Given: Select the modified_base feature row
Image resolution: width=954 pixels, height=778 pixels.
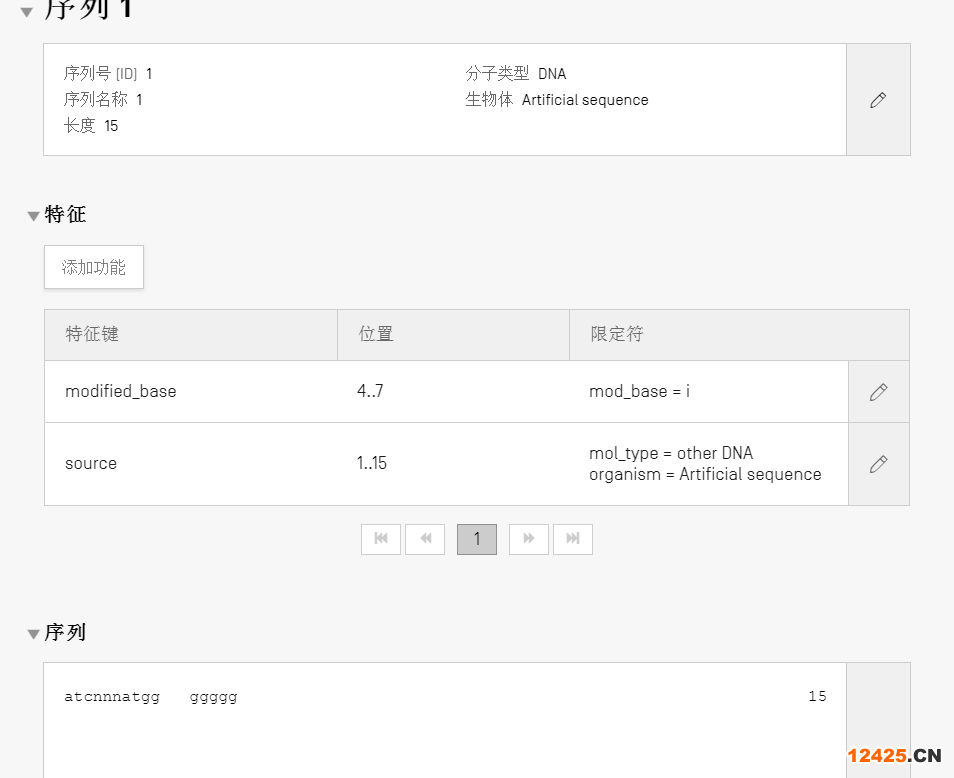Looking at the screenshot, I should coord(120,392).
